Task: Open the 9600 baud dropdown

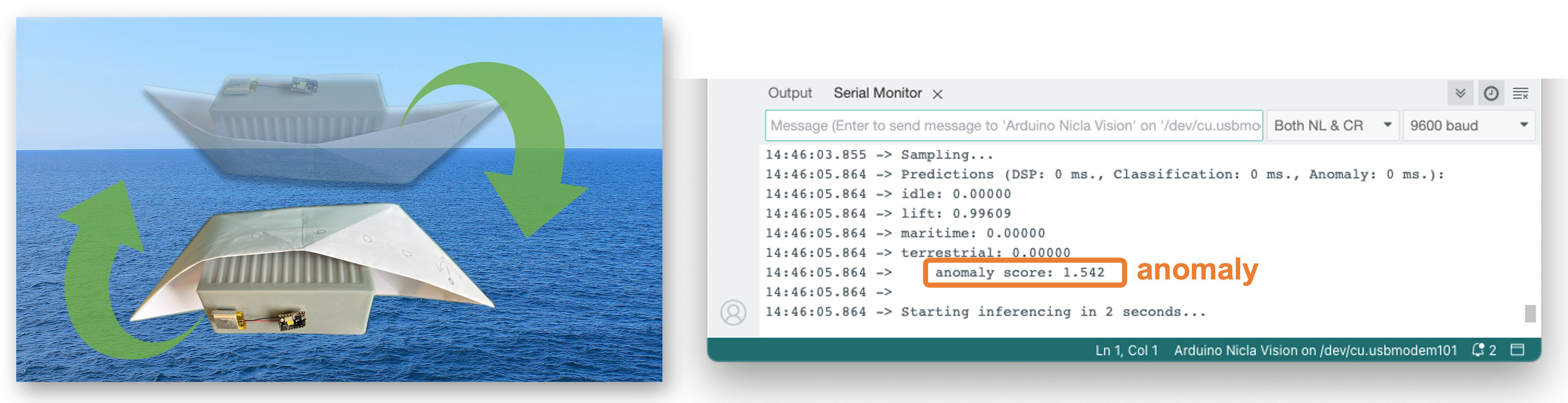Action: [1468, 125]
